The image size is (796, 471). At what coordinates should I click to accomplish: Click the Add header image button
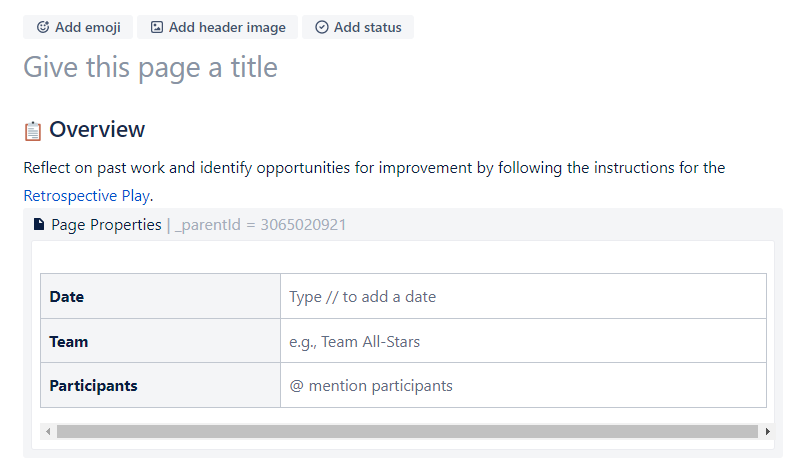(x=217, y=28)
